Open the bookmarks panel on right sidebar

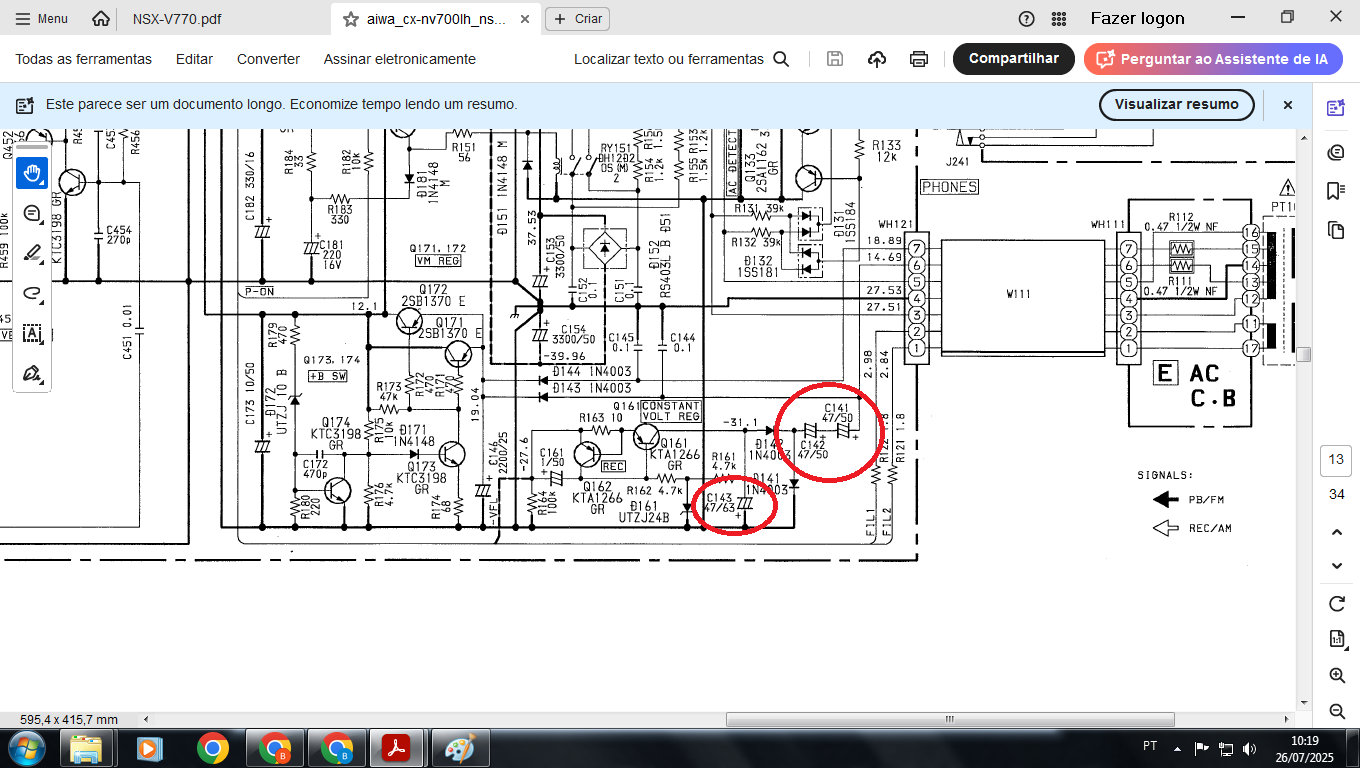click(x=1336, y=190)
